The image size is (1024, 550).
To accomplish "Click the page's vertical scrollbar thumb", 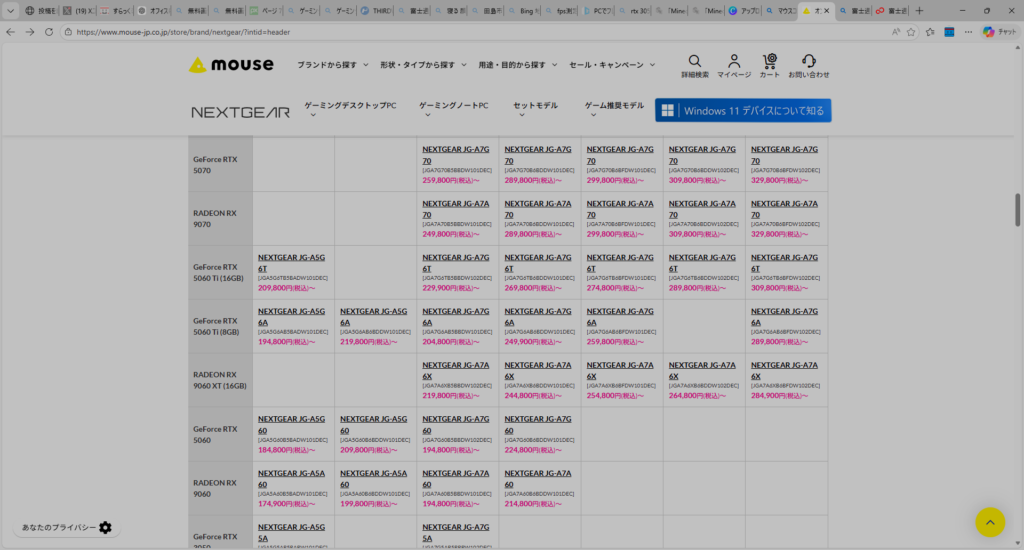I will (x=1018, y=208).
